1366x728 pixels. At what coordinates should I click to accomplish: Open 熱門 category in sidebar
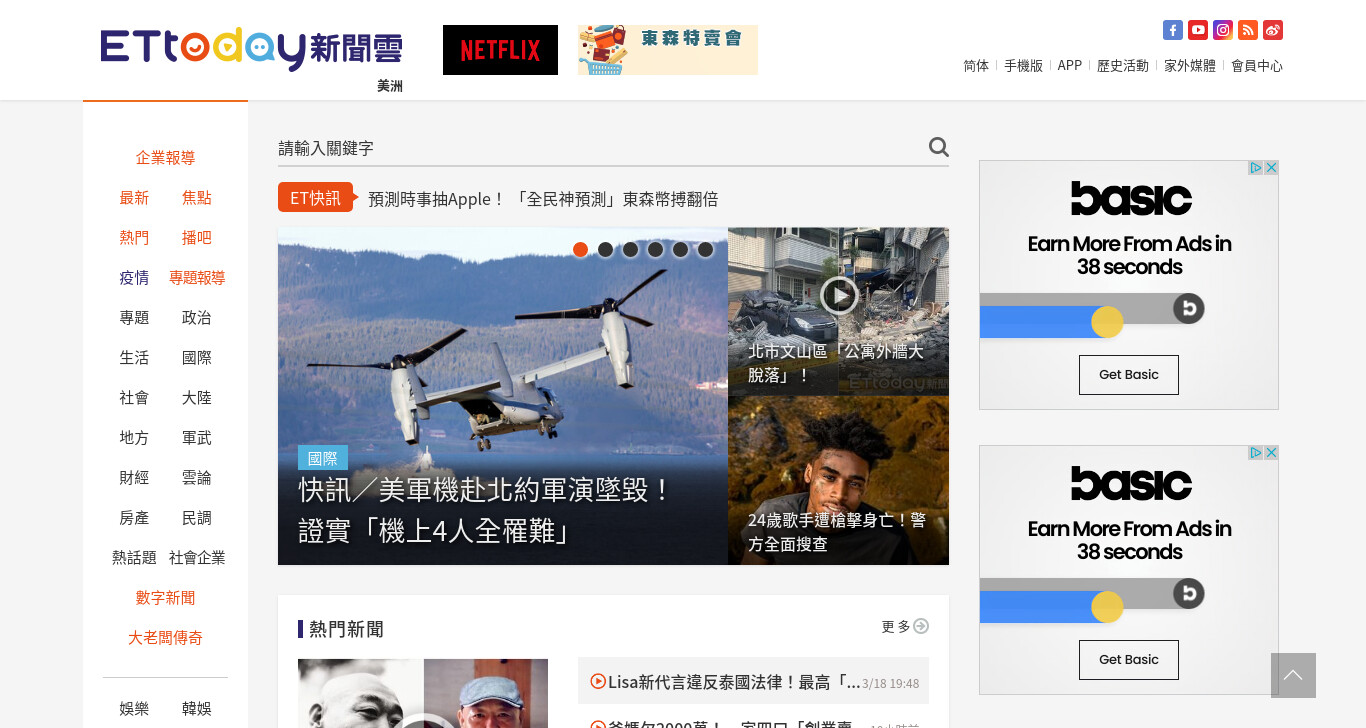tap(134, 238)
